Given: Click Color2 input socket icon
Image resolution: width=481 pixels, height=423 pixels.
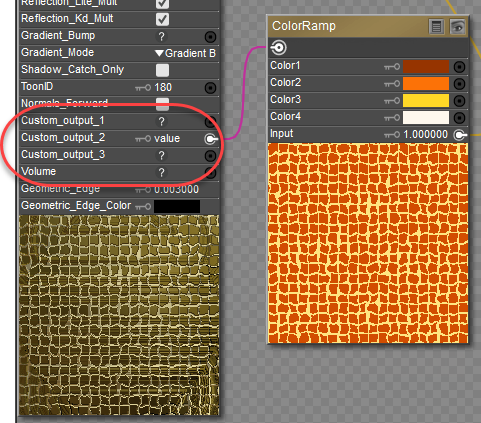Looking at the screenshot, I should point(459,84).
